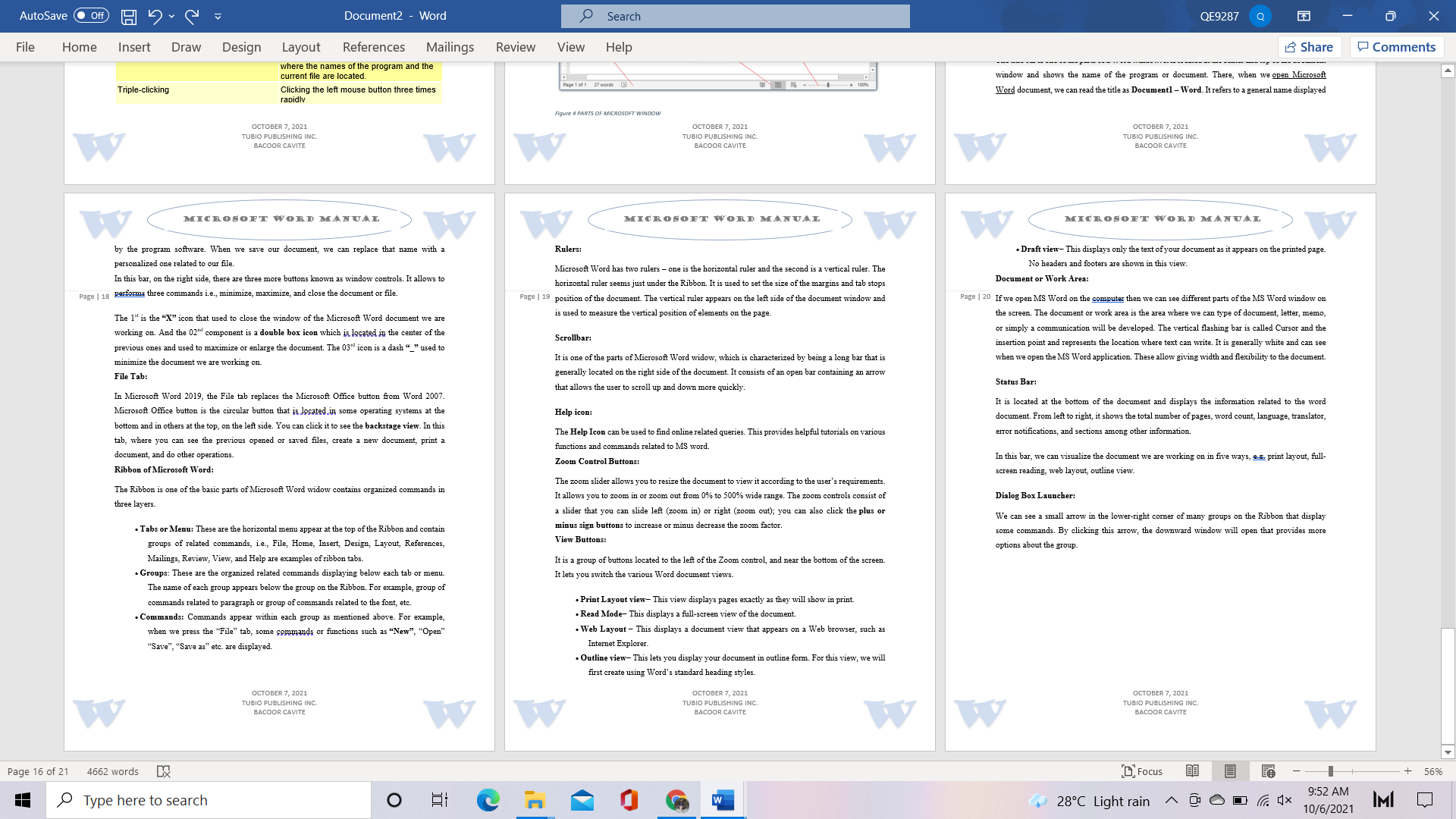Open Microsoft Edge from taskbar
This screenshot has width=1456, height=819.
click(x=488, y=800)
